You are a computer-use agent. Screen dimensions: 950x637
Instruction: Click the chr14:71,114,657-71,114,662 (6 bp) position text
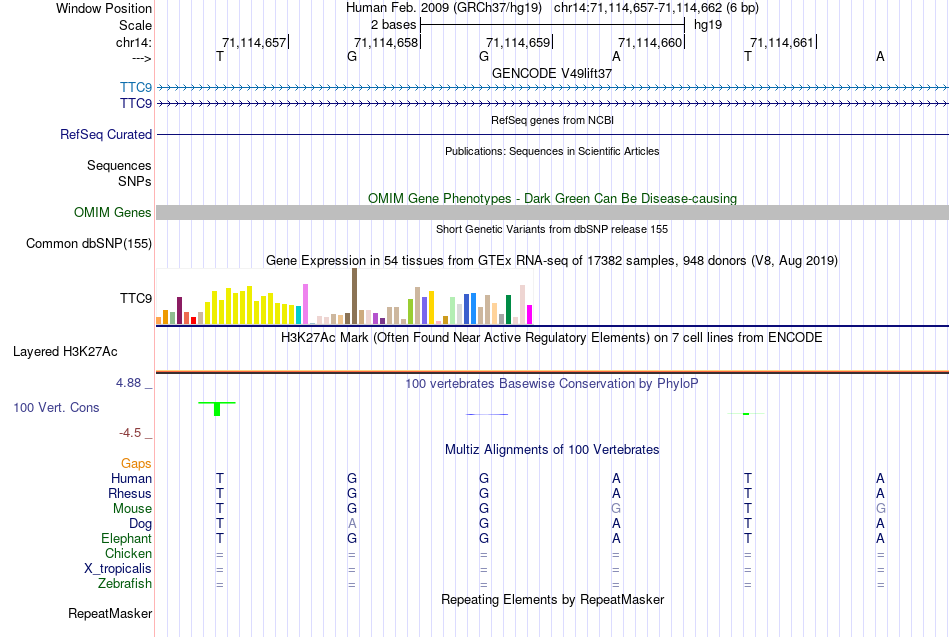point(656,8)
